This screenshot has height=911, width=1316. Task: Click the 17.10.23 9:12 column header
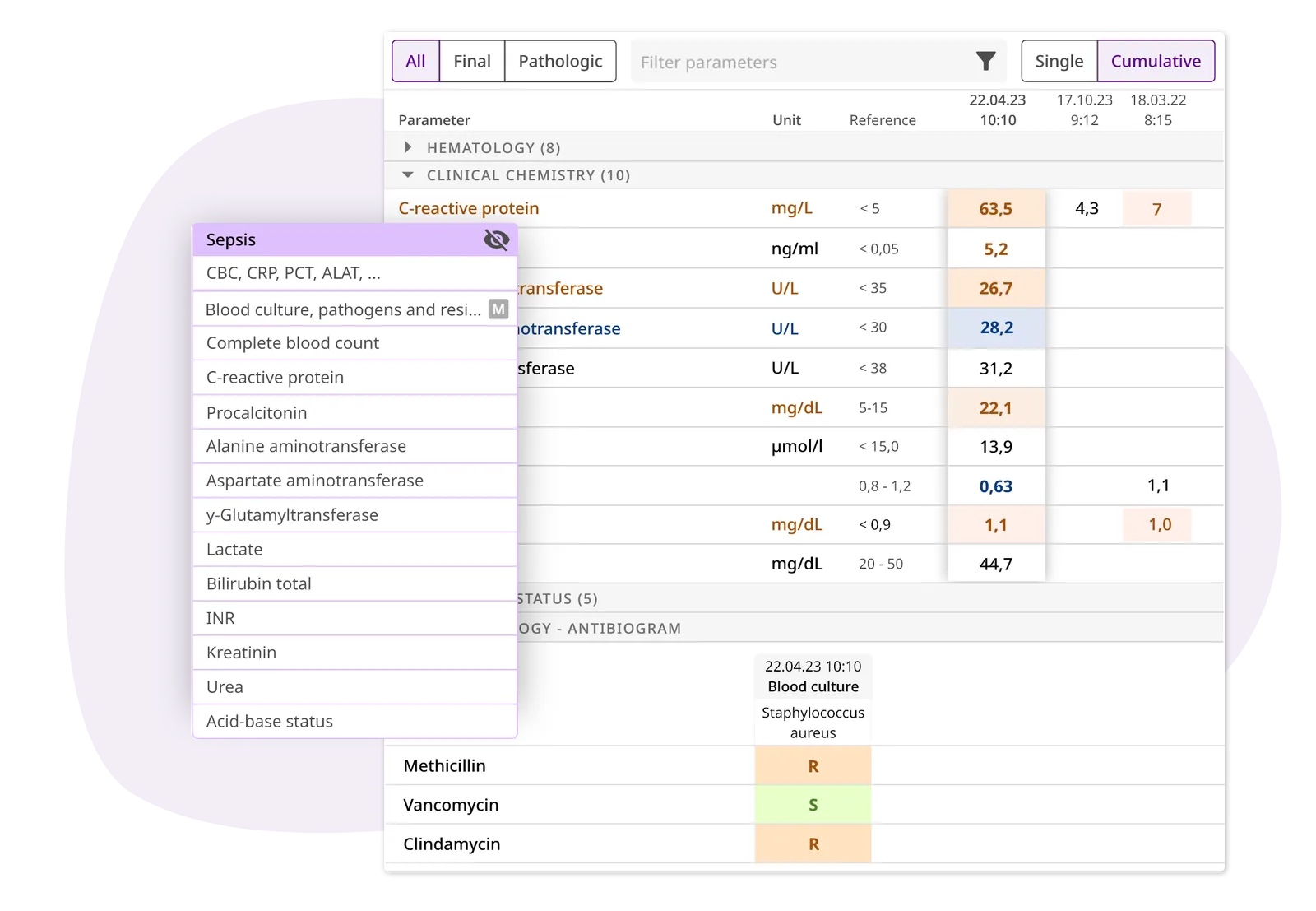[x=1085, y=110]
